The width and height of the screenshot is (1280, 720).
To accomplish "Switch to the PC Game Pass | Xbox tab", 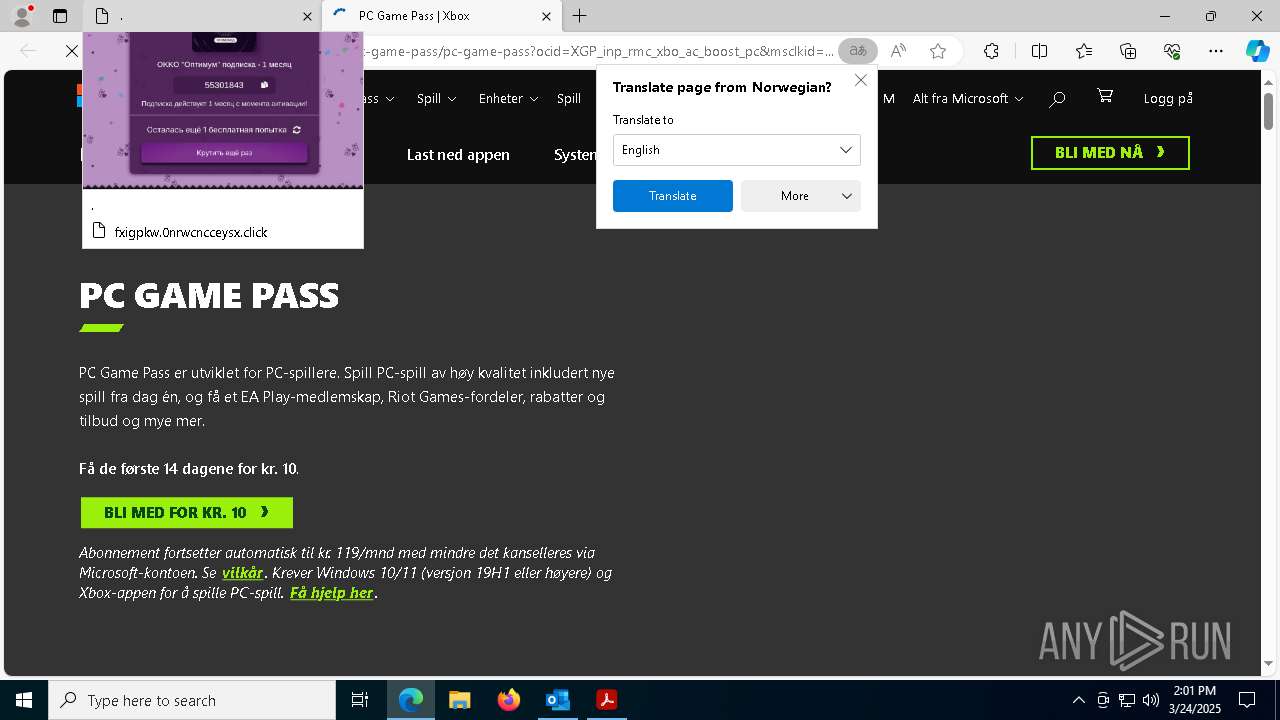I will pos(440,16).
